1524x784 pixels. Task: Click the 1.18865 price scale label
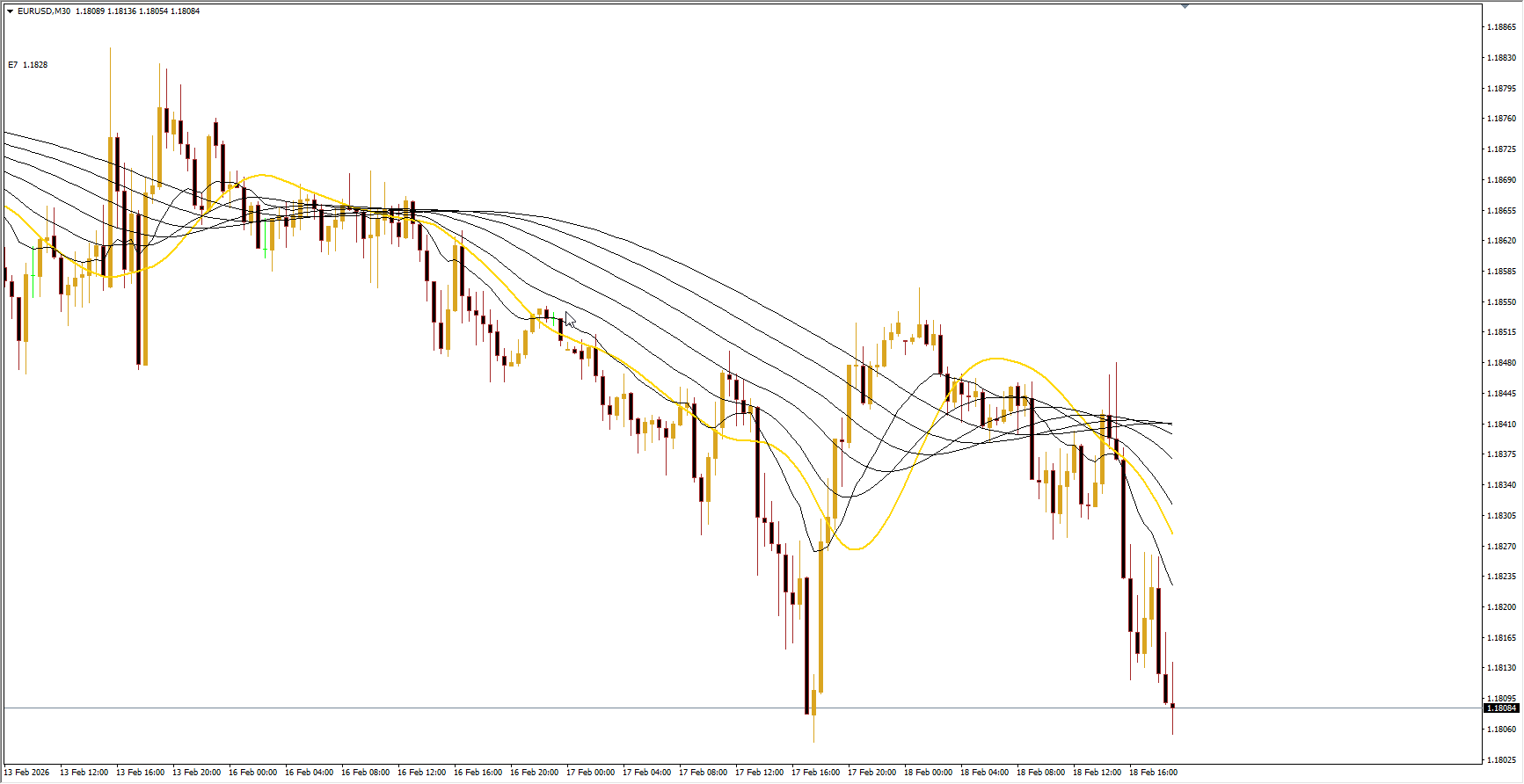(1501, 27)
